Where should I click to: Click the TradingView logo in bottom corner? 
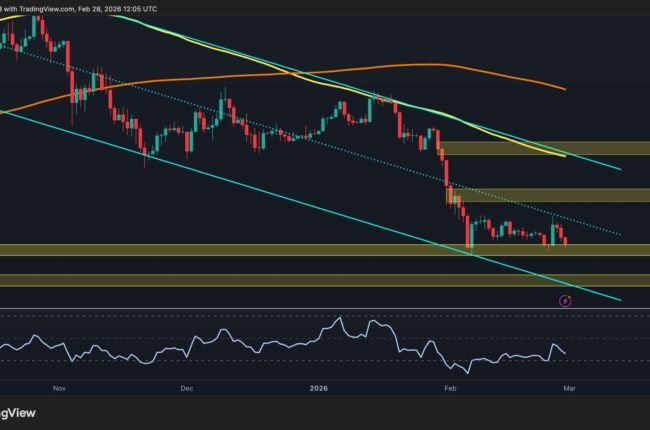[x=14, y=412]
